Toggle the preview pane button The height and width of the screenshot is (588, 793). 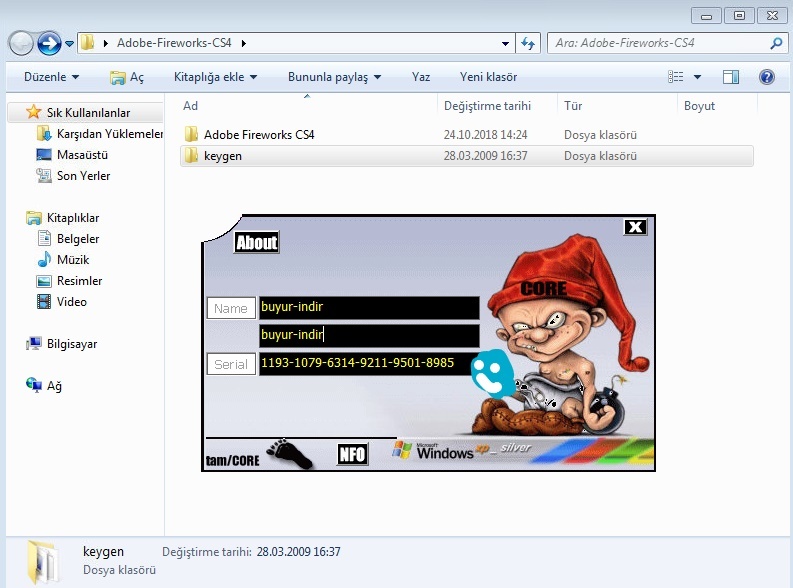pyautogui.click(x=731, y=77)
